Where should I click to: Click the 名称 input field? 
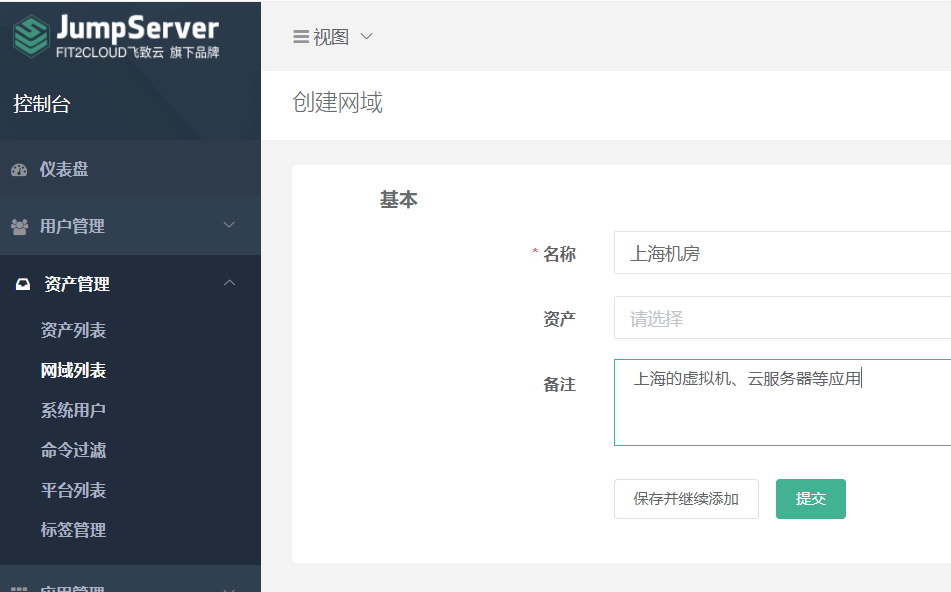click(x=782, y=253)
